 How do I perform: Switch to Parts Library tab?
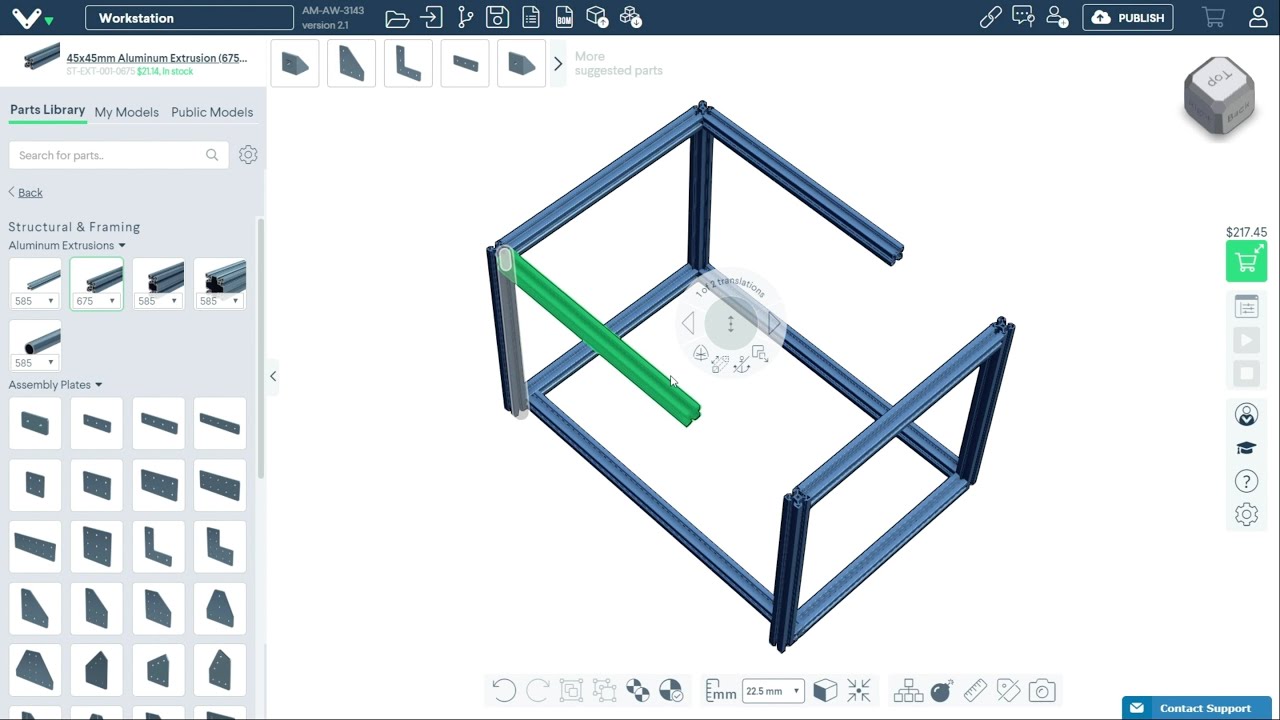[x=47, y=110]
